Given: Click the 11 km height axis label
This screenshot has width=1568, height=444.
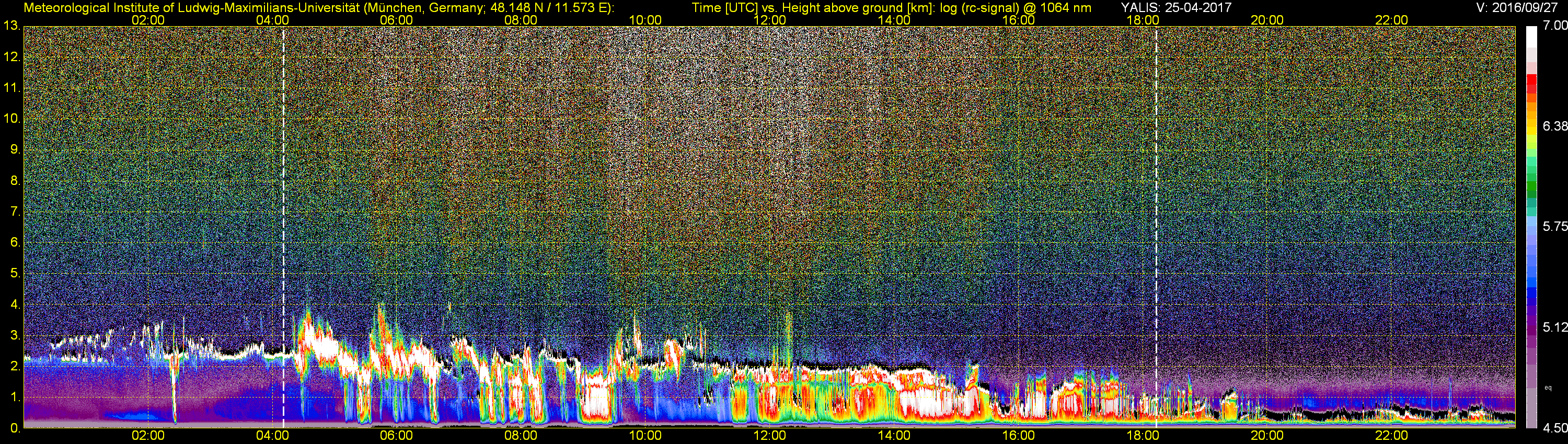Looking at the screenshot, I should coord(11,88).
